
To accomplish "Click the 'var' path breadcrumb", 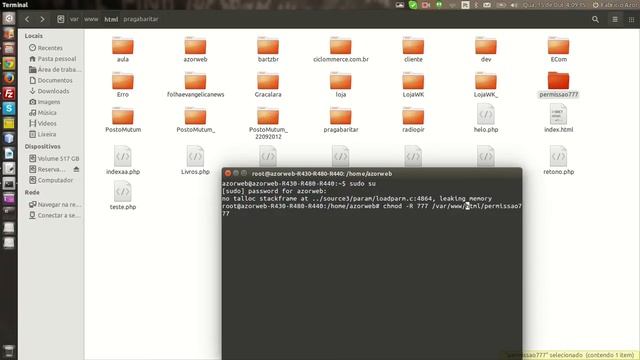I will [x=74, y=19].
